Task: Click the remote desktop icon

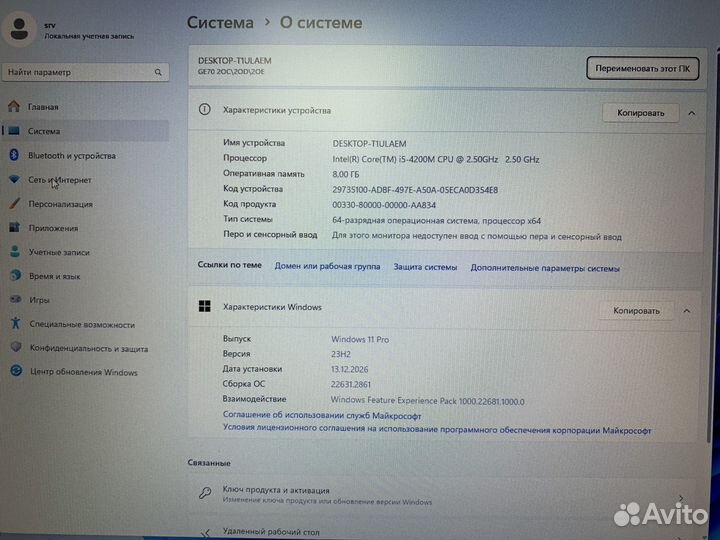Action: pos(205,533)
